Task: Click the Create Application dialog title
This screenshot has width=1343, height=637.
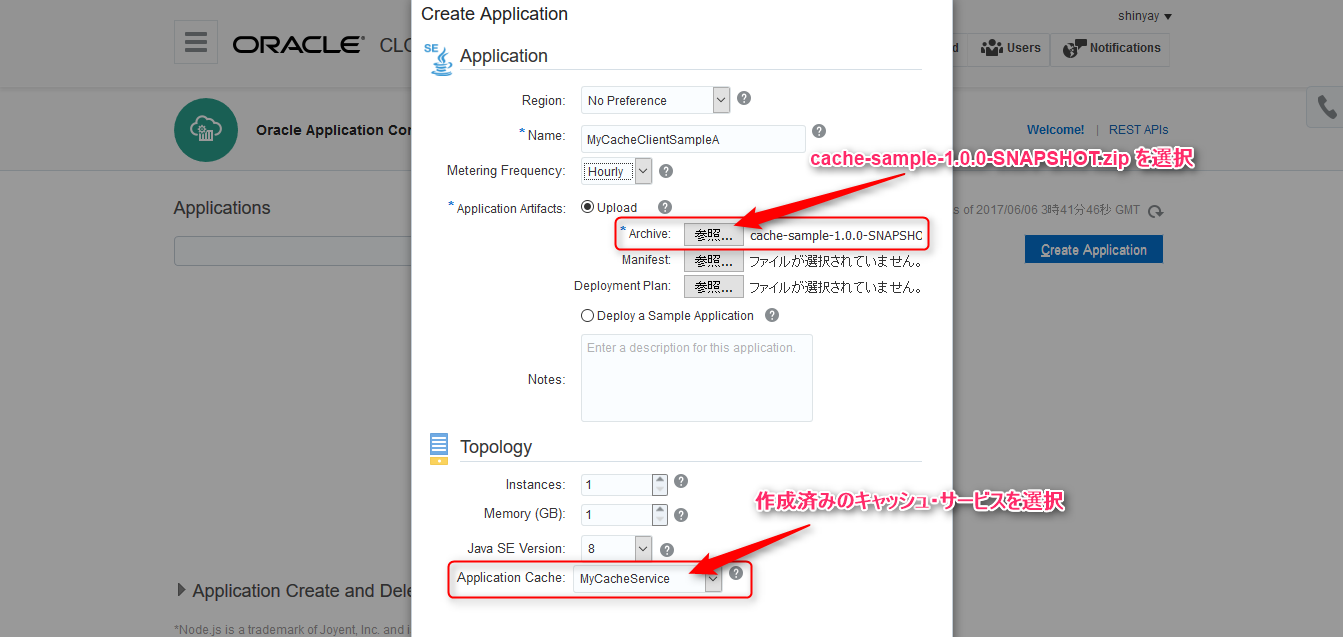Action: (x=495, y=14)
